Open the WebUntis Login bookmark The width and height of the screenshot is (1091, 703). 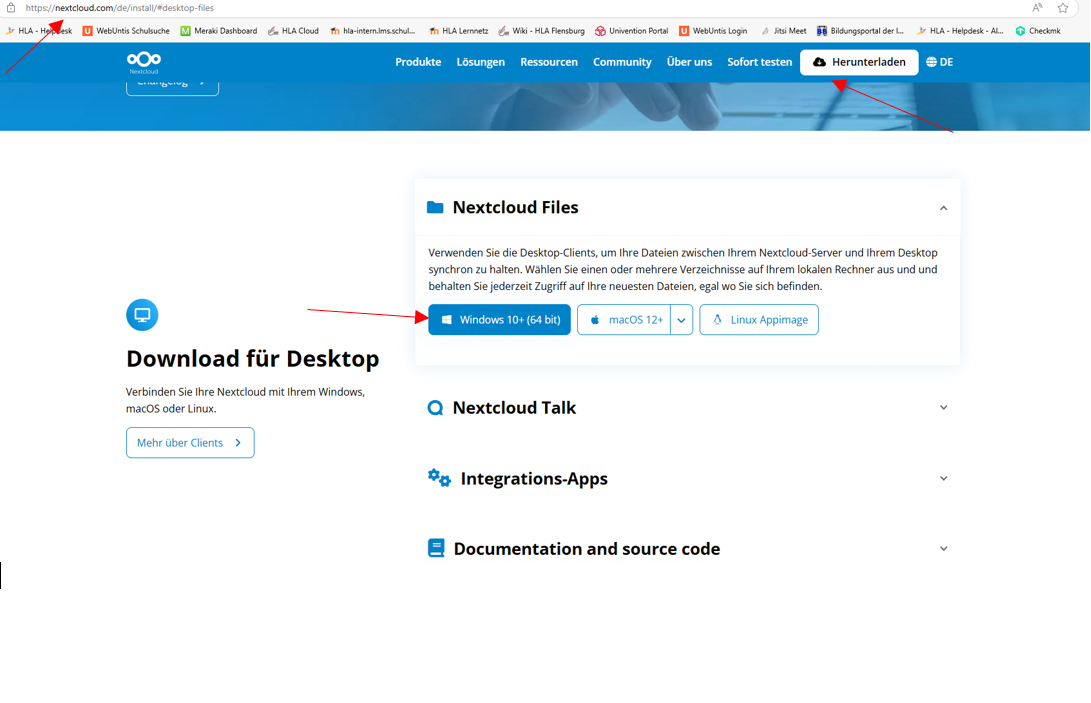pyautogui.click(x=713, y=31)
